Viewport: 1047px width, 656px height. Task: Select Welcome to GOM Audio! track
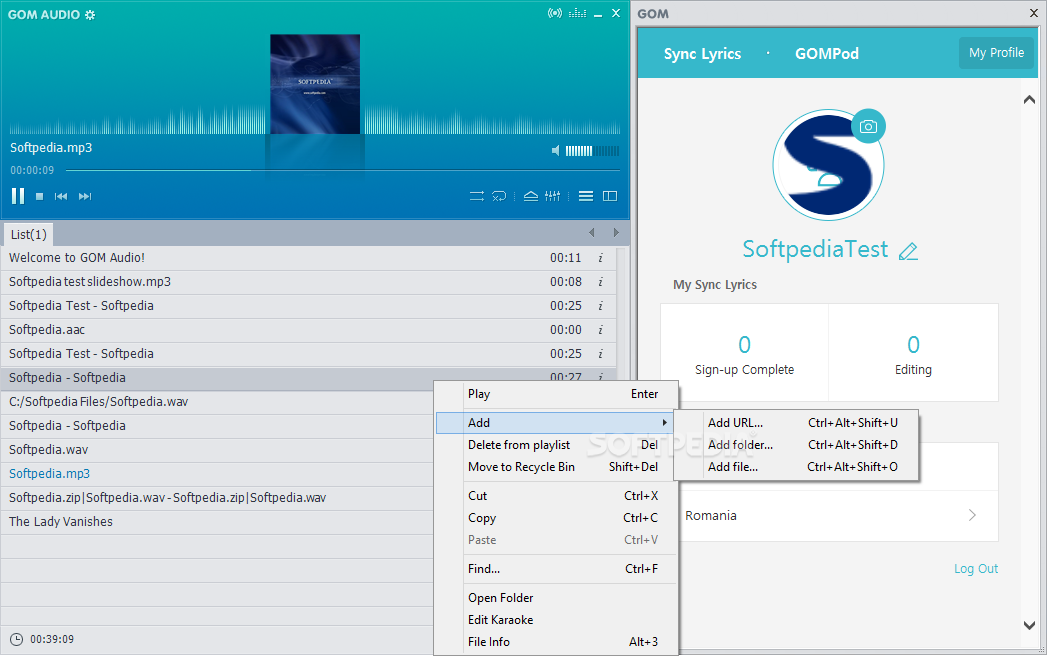pos(308,258)
